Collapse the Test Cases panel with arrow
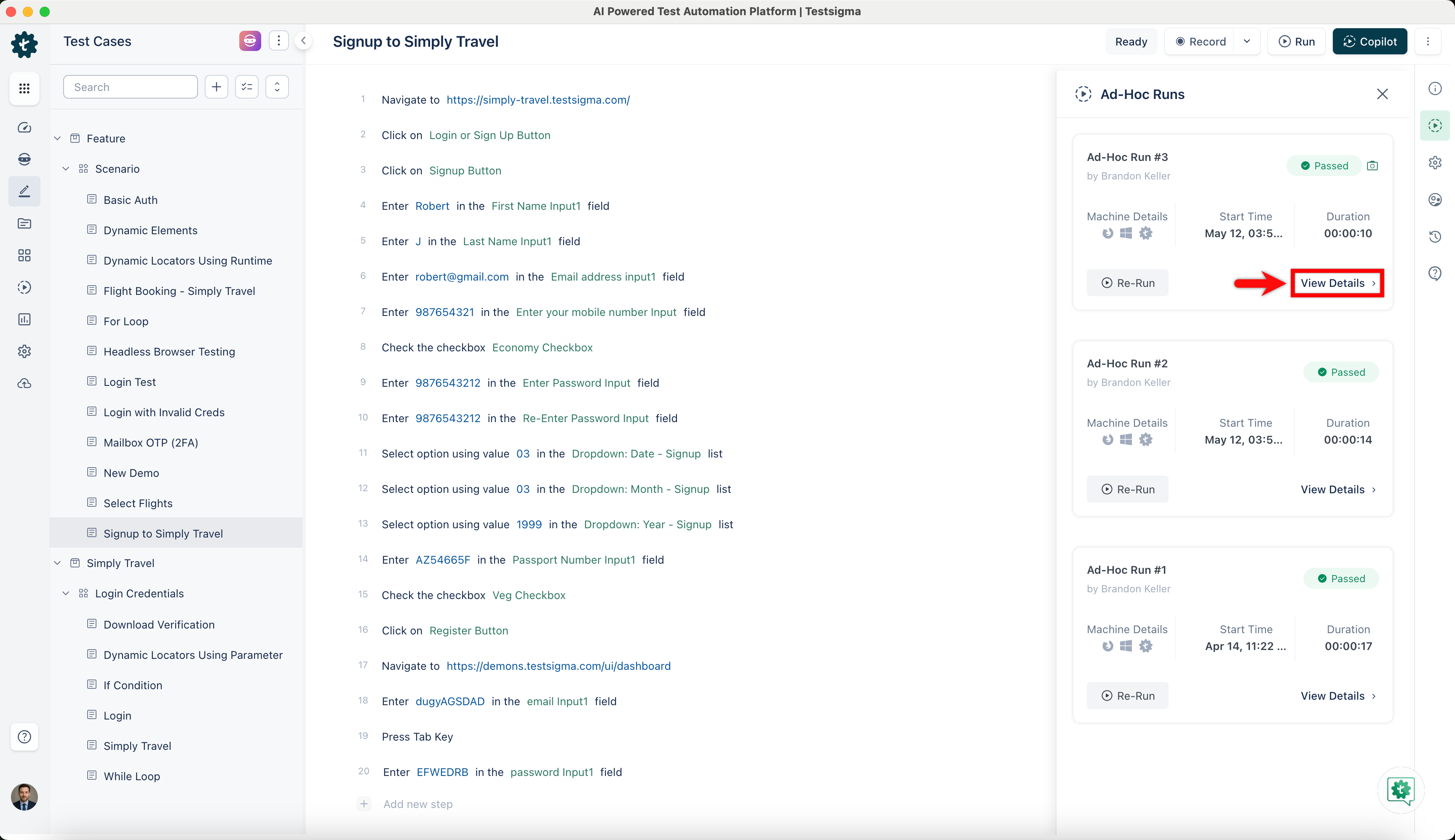This screenshot has width=1455, height=840. [x=303, y=41]
